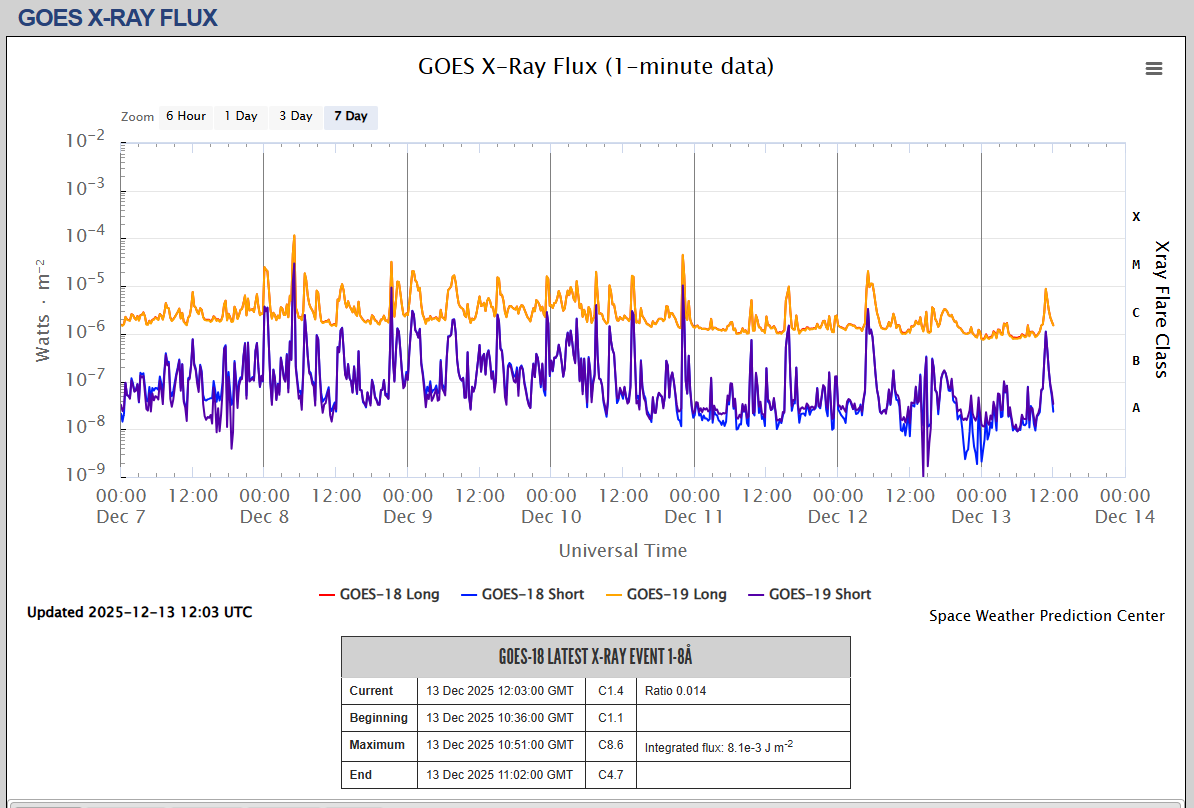
Task: Click the Space Weather Prediction Center credit
Action: tap(1046, 616)
